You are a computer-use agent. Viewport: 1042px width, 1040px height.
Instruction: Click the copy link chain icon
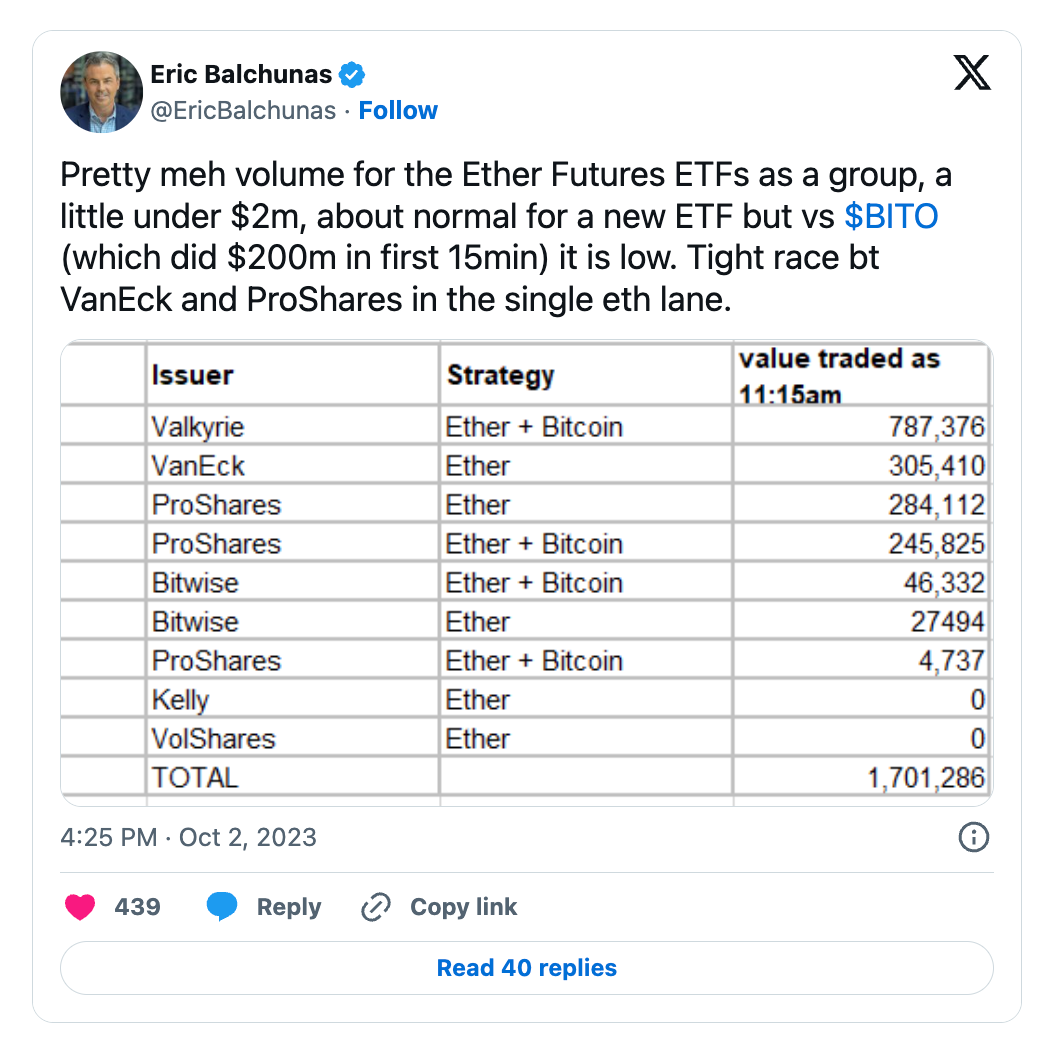pyautogui.click(x=375, y=907)
